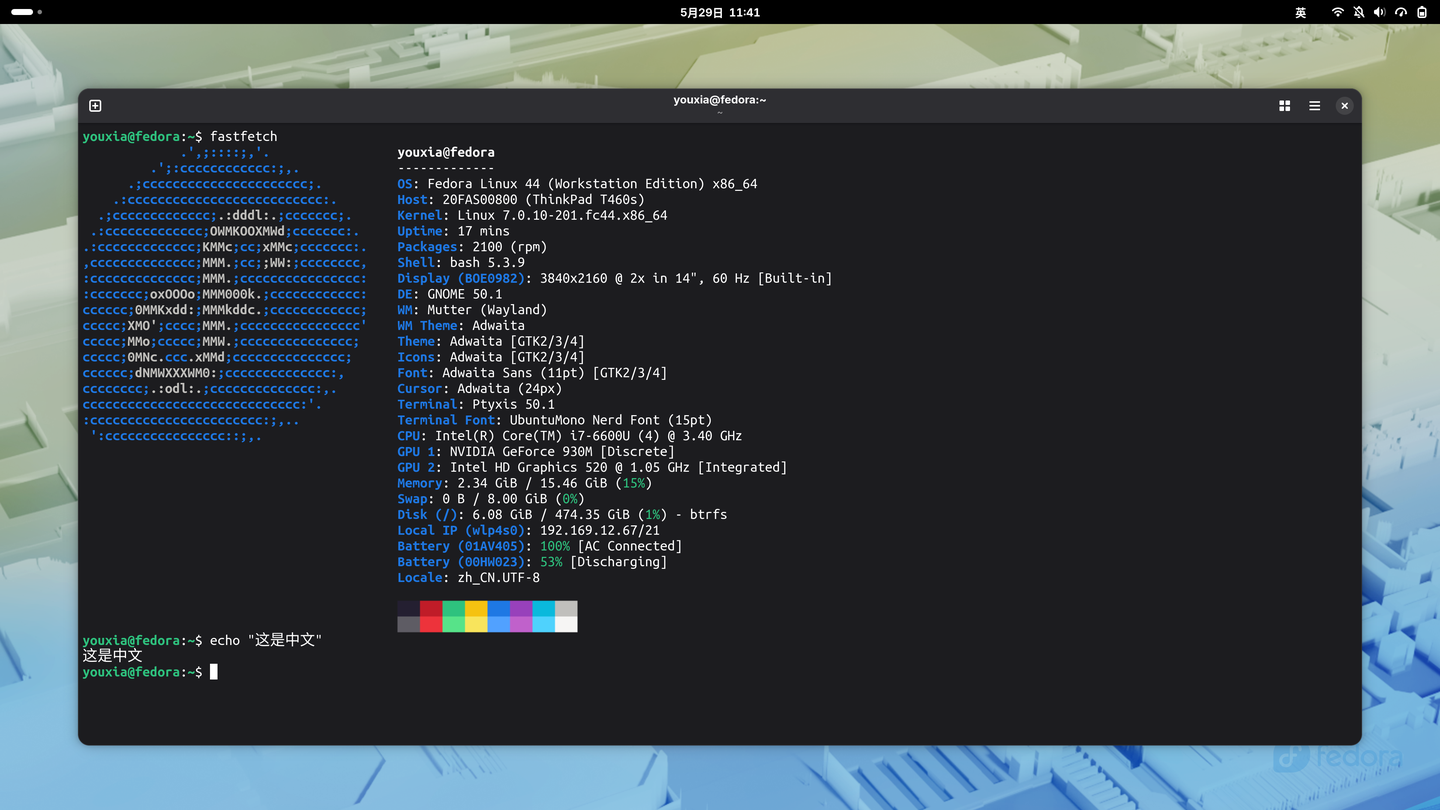This screenshot has width=1440, height=810.
Task: Click the Wi-Fi status icon in top bar
Action: tap(1337, 12)
